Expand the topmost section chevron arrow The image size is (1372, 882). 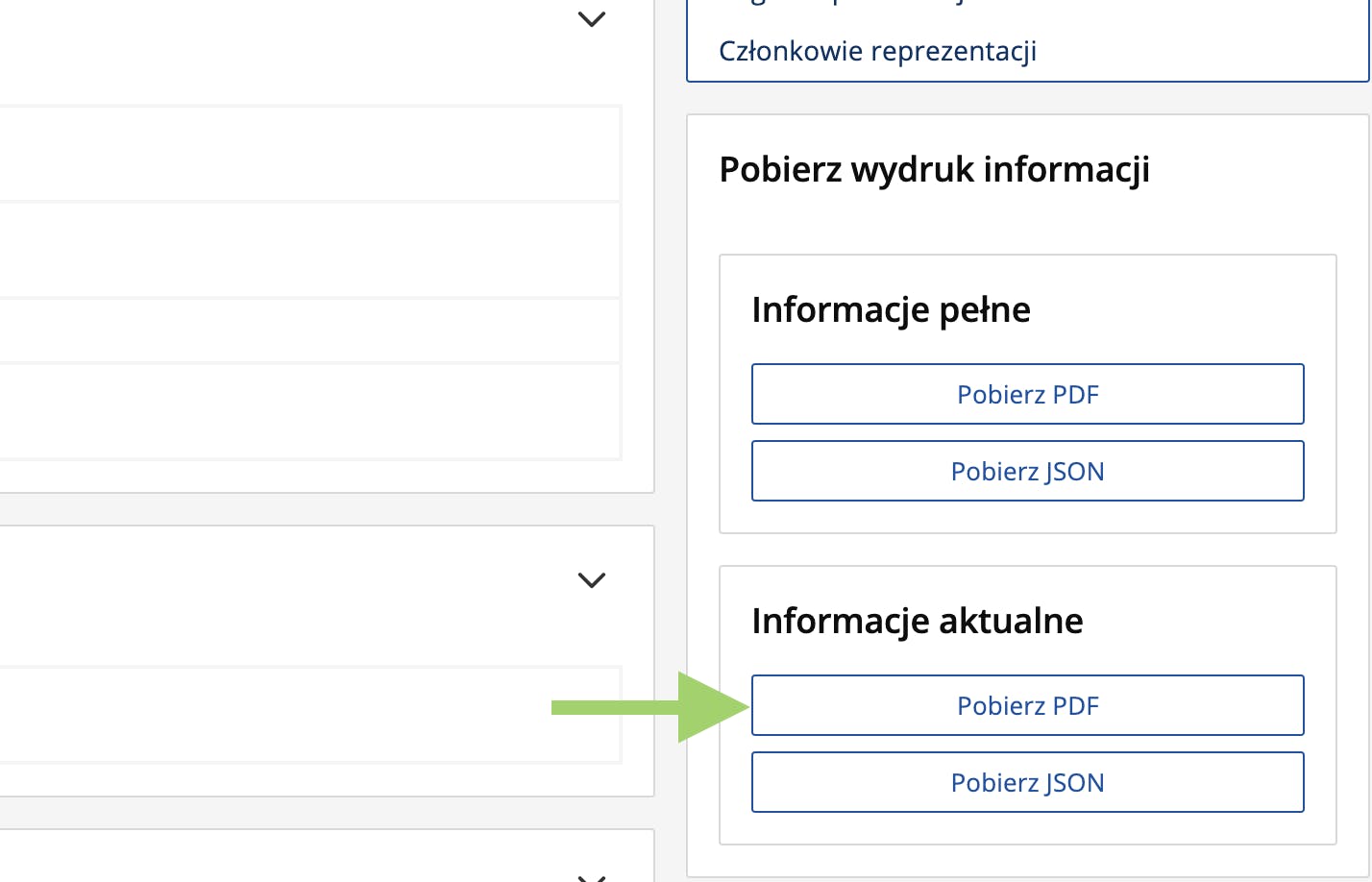[x=591, y=19]
